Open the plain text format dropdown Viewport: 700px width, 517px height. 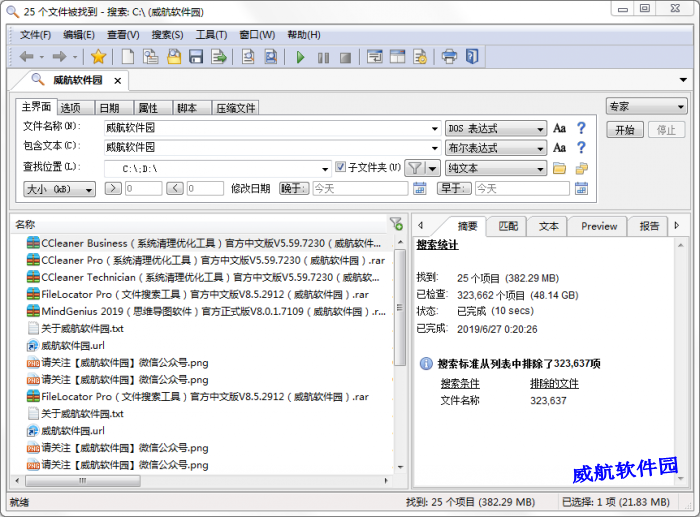[x=496, y=168]
